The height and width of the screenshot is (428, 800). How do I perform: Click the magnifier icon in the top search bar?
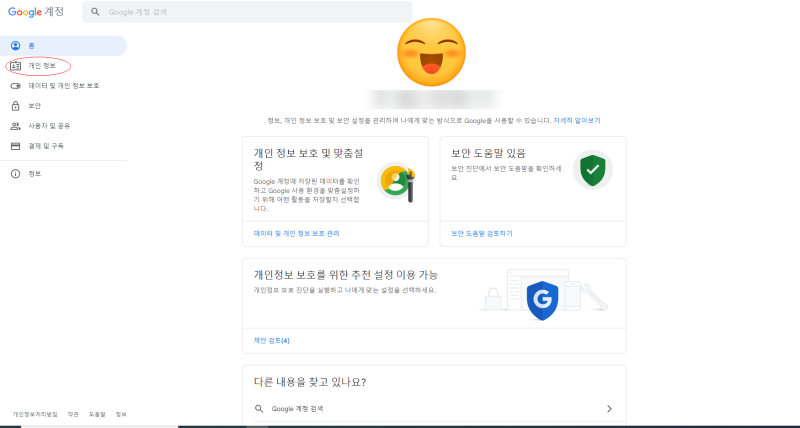95,12
